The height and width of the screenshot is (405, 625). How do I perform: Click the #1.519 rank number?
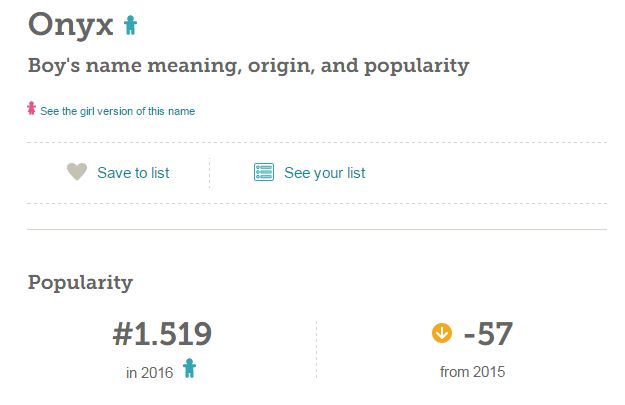(x=162, y=334)
